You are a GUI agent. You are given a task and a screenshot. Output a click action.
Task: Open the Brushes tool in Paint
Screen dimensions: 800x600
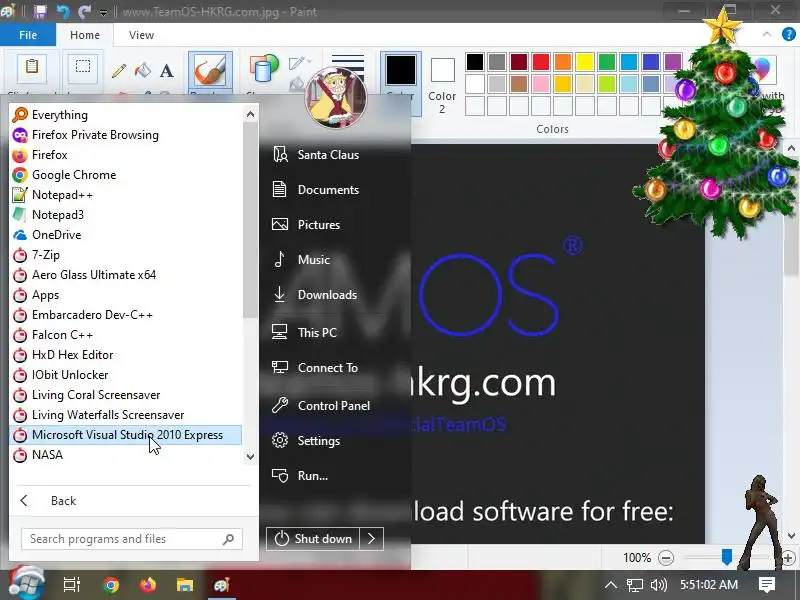(x=210, y=72)
